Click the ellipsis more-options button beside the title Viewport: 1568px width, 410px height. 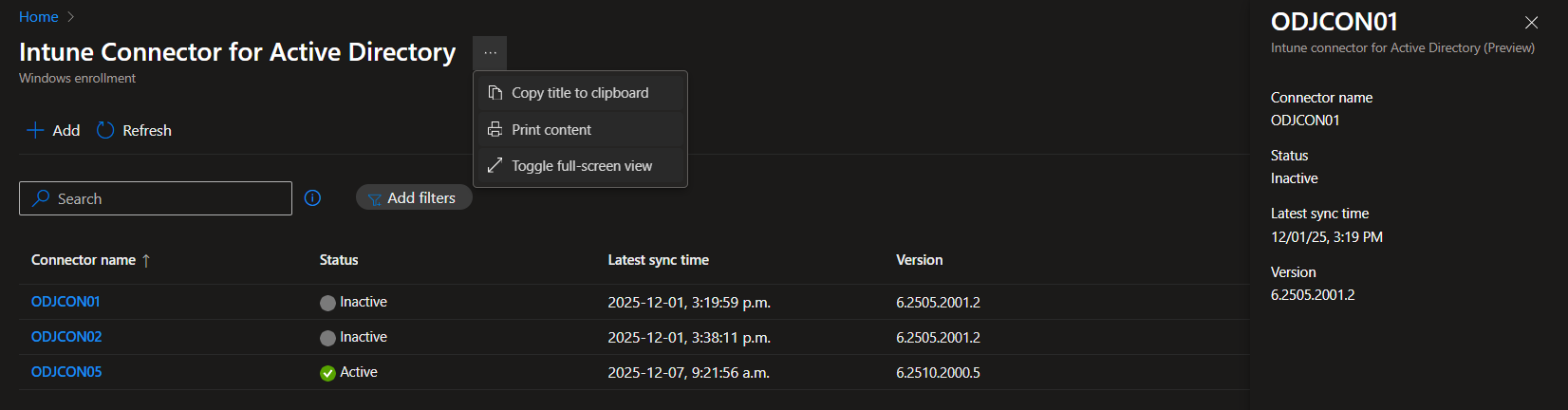(x=490, y=53)
